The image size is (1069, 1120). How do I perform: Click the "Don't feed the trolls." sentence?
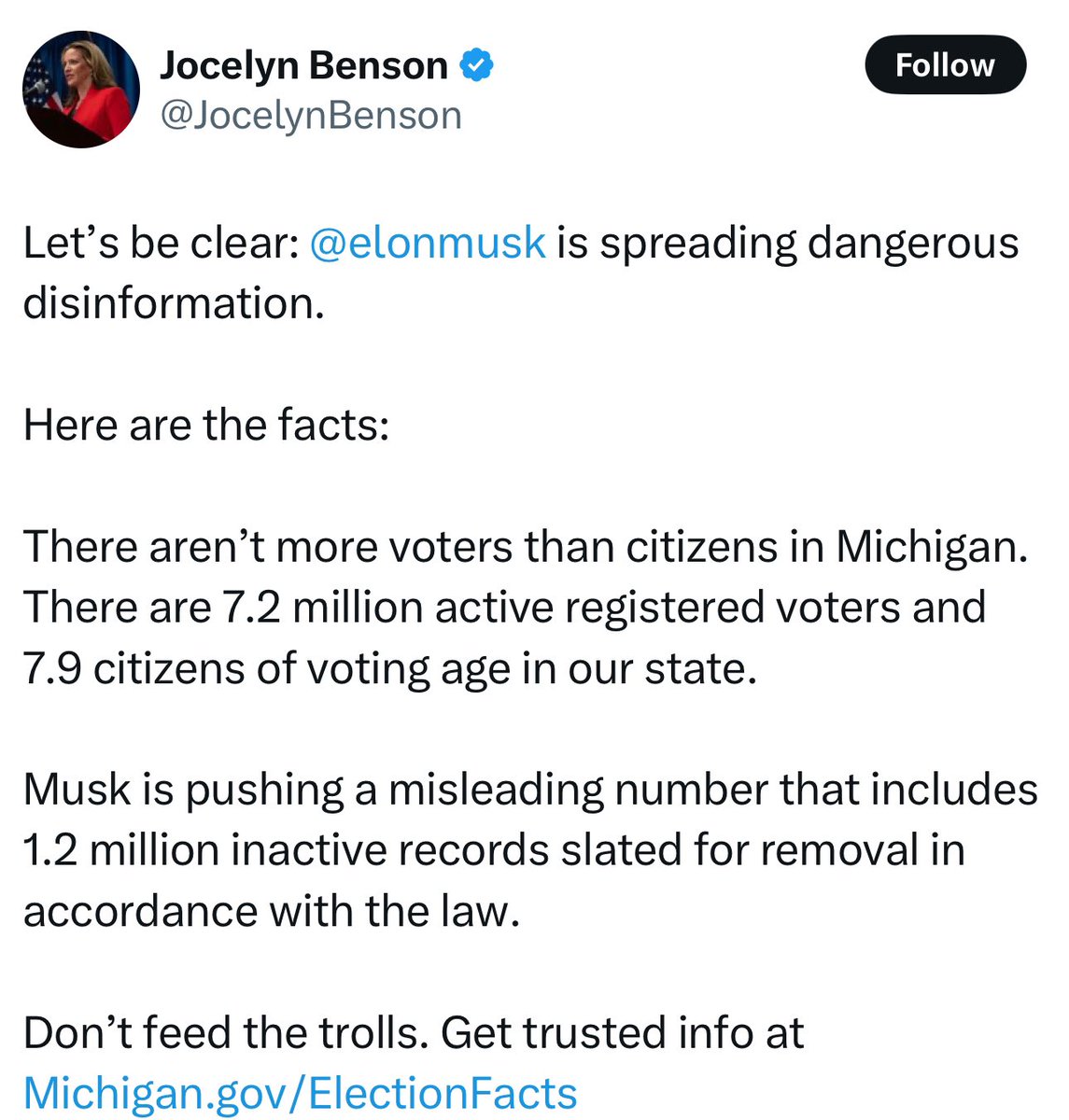tap(226, 1032)
